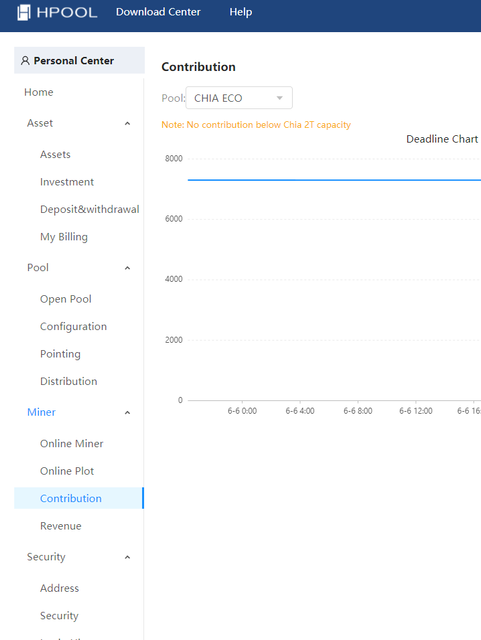Image resolution: width=481 pixels, height=640 pixels.
Task: Click the Personal Center header
Action: [x=79, y=60]
